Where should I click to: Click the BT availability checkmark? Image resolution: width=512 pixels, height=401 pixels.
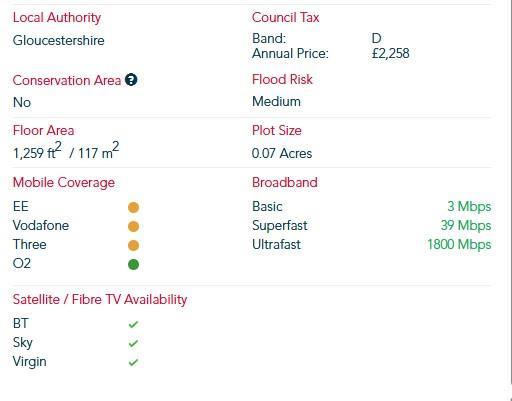(x=133, y=324)
